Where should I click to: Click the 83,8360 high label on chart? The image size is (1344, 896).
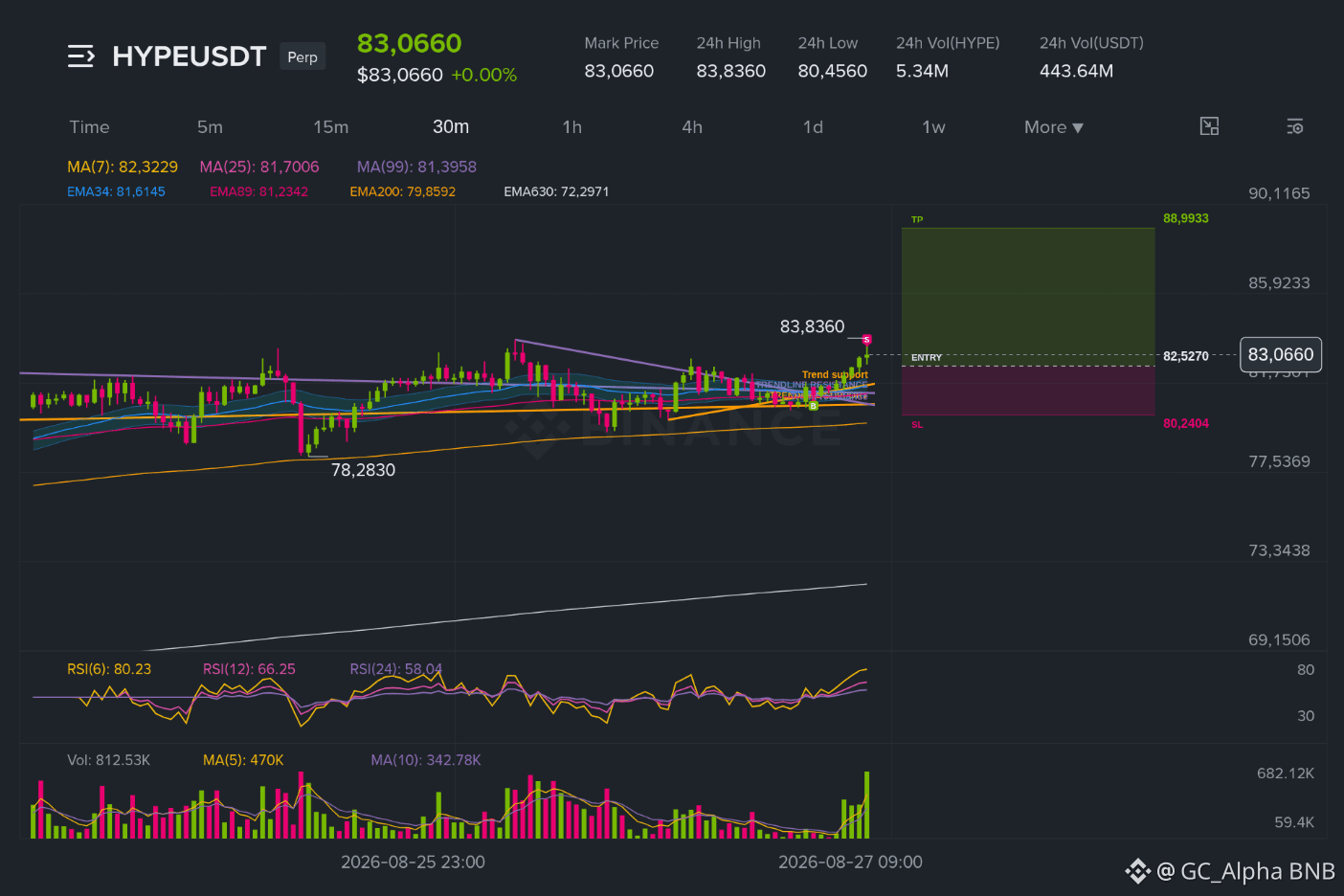coord(812,326)
